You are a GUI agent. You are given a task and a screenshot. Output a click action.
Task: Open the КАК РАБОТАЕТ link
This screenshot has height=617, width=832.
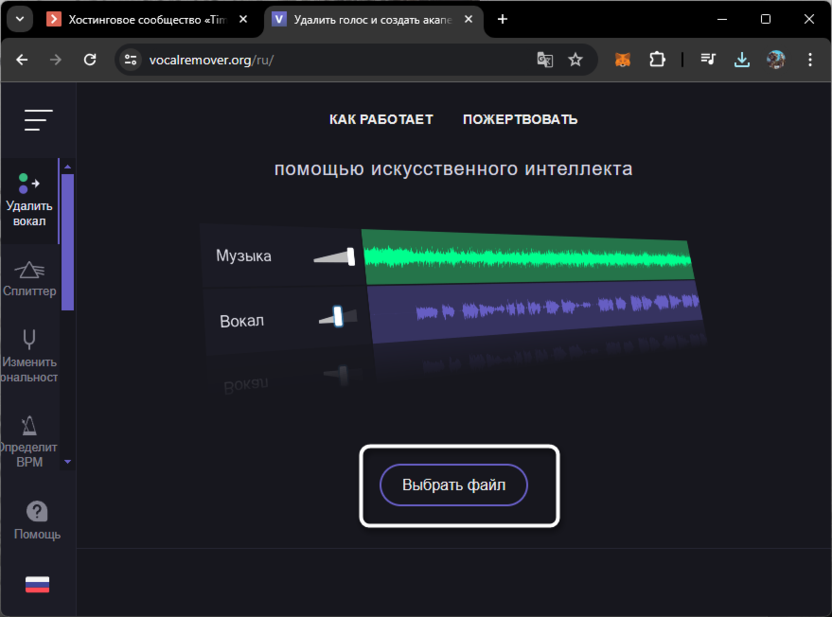tap(381, 119)
